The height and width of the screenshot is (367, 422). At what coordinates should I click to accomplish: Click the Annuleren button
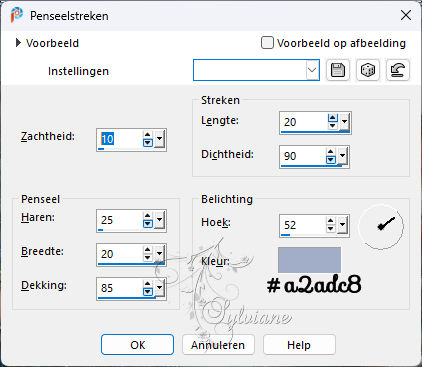[x=218, y=345]
